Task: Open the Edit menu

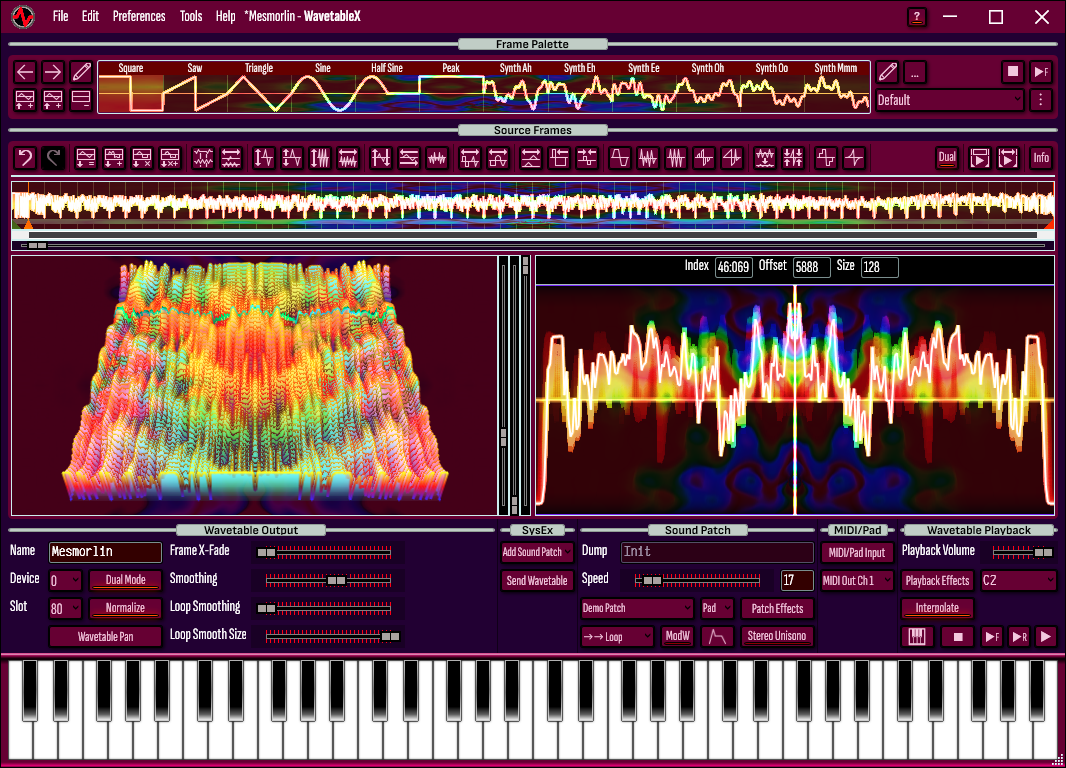Action: click(x=90, y=16)
